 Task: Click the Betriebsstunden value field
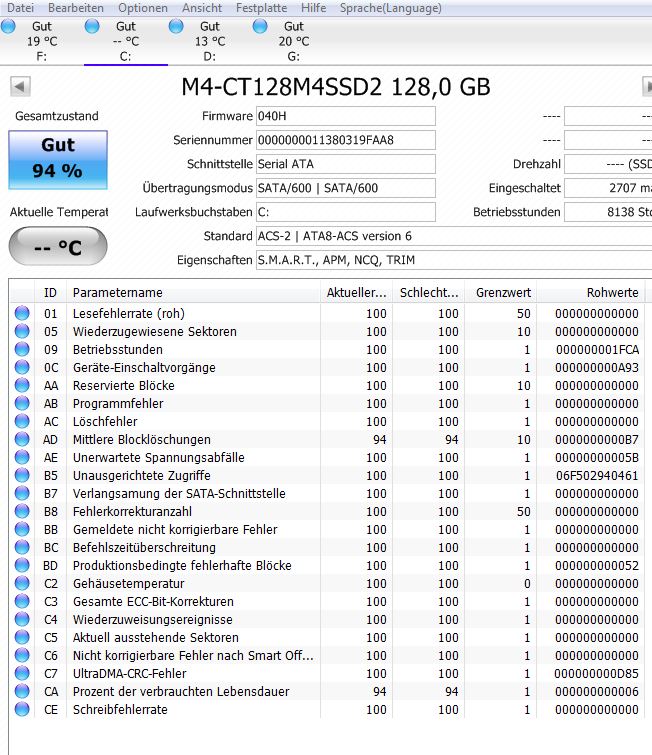point(608,212)
